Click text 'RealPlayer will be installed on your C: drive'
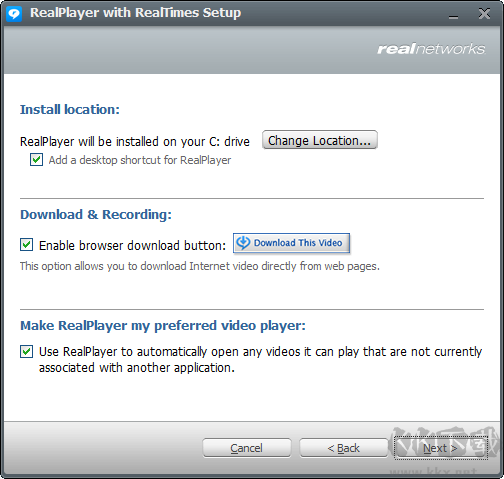The width and height of the screenshot is (504, 479). click(135, 142)
